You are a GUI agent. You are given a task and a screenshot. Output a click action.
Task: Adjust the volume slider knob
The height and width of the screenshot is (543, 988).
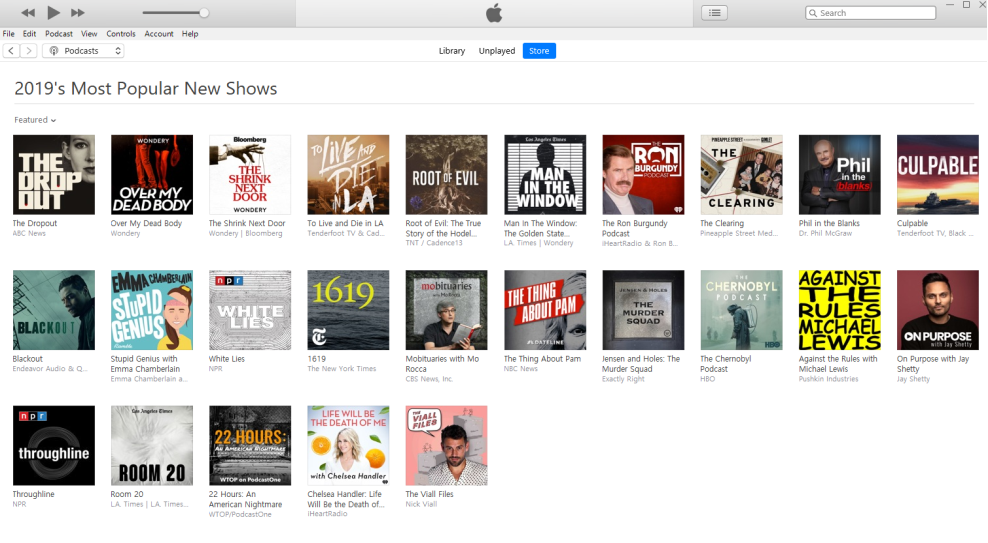204,13
